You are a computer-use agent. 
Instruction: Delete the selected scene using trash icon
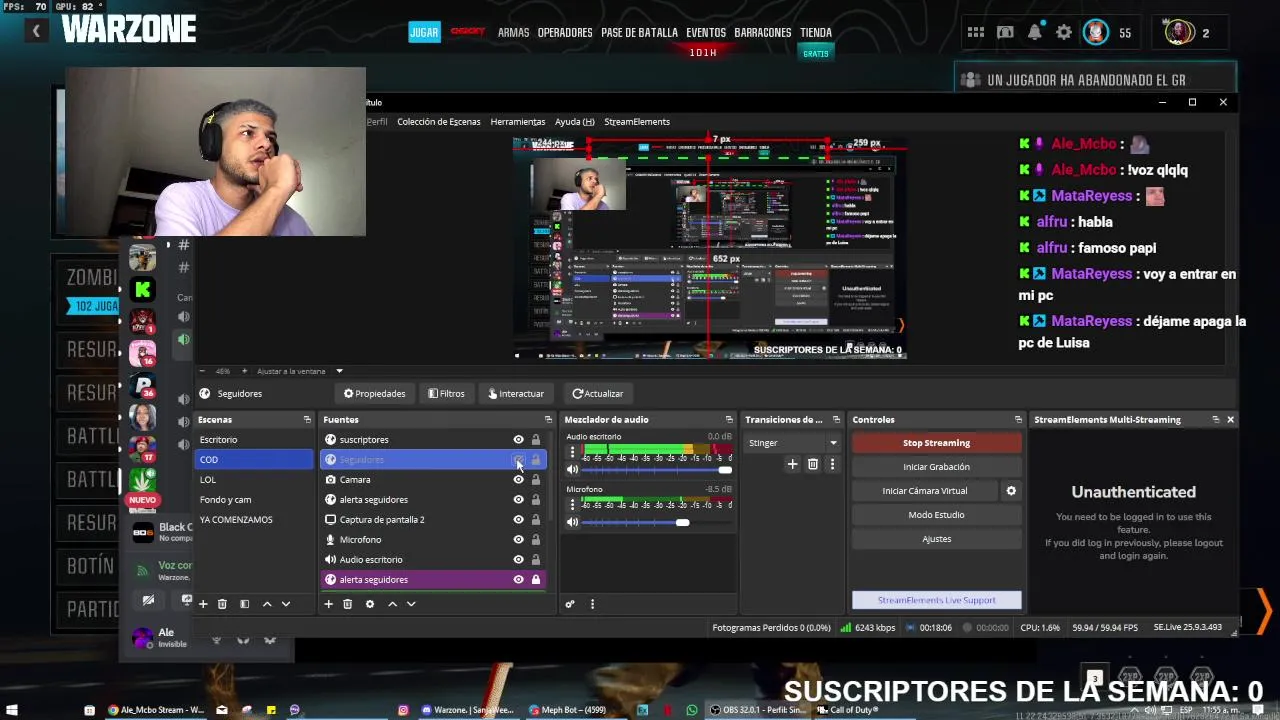[x=222, y=604]
